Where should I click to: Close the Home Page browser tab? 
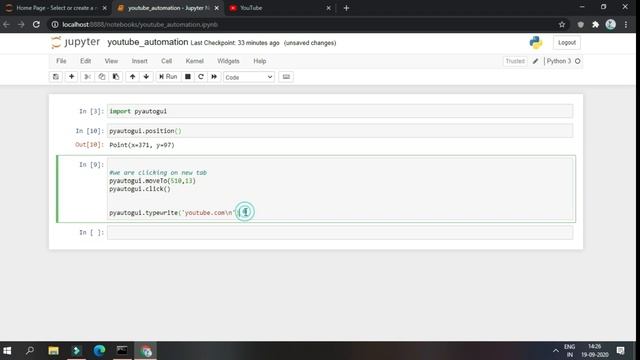104,8
